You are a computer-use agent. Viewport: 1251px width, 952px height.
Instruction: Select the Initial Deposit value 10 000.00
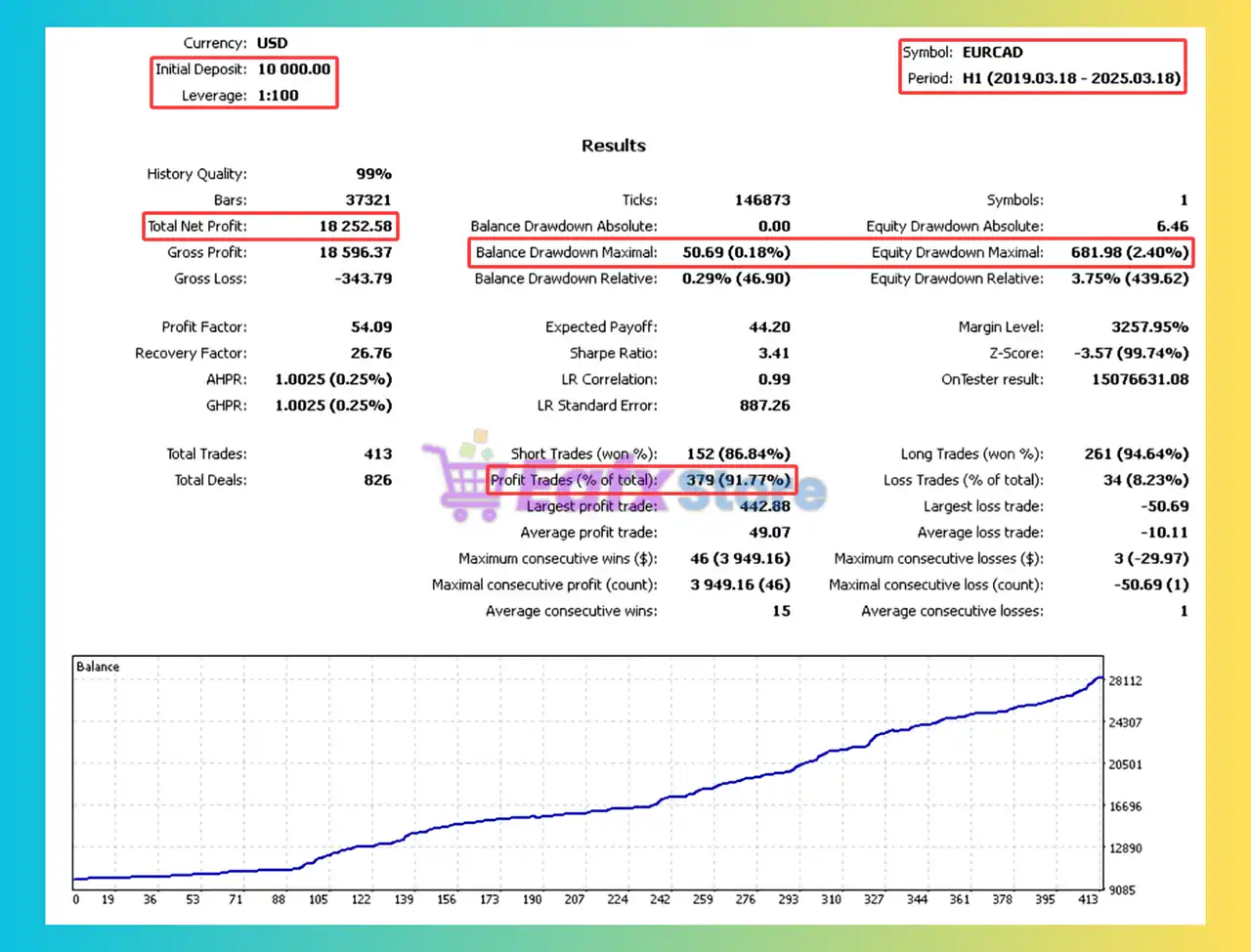(293, 69)
